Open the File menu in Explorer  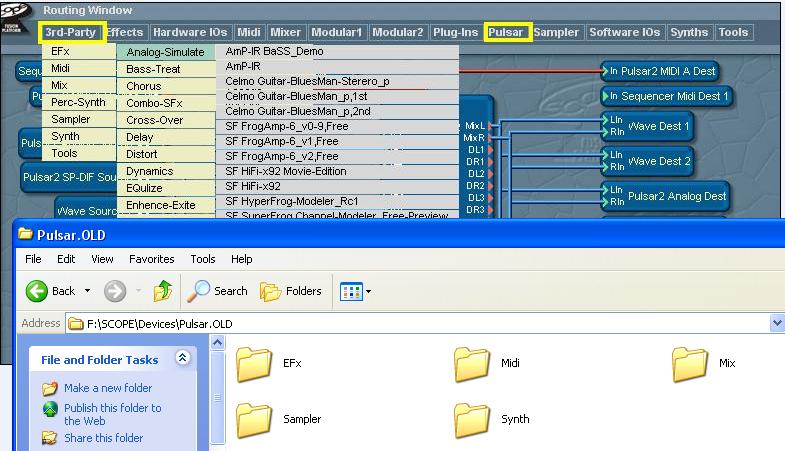pyautogui.click(x=33, y=259)
